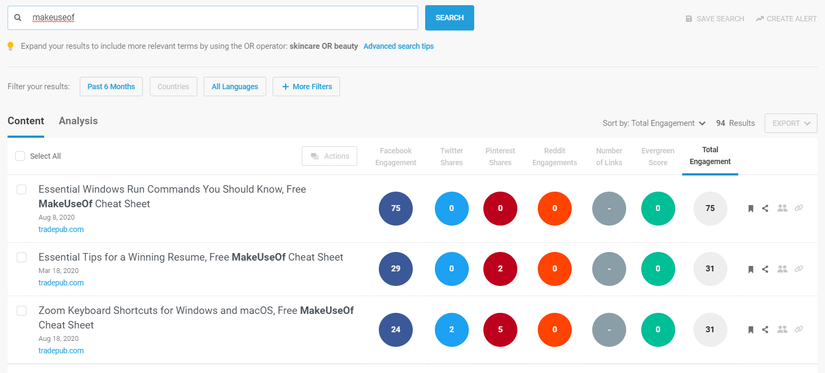Switch to the Analysis tab
Image resolution: width=825 pixels, height=373 pixels.
click(78, 121)
